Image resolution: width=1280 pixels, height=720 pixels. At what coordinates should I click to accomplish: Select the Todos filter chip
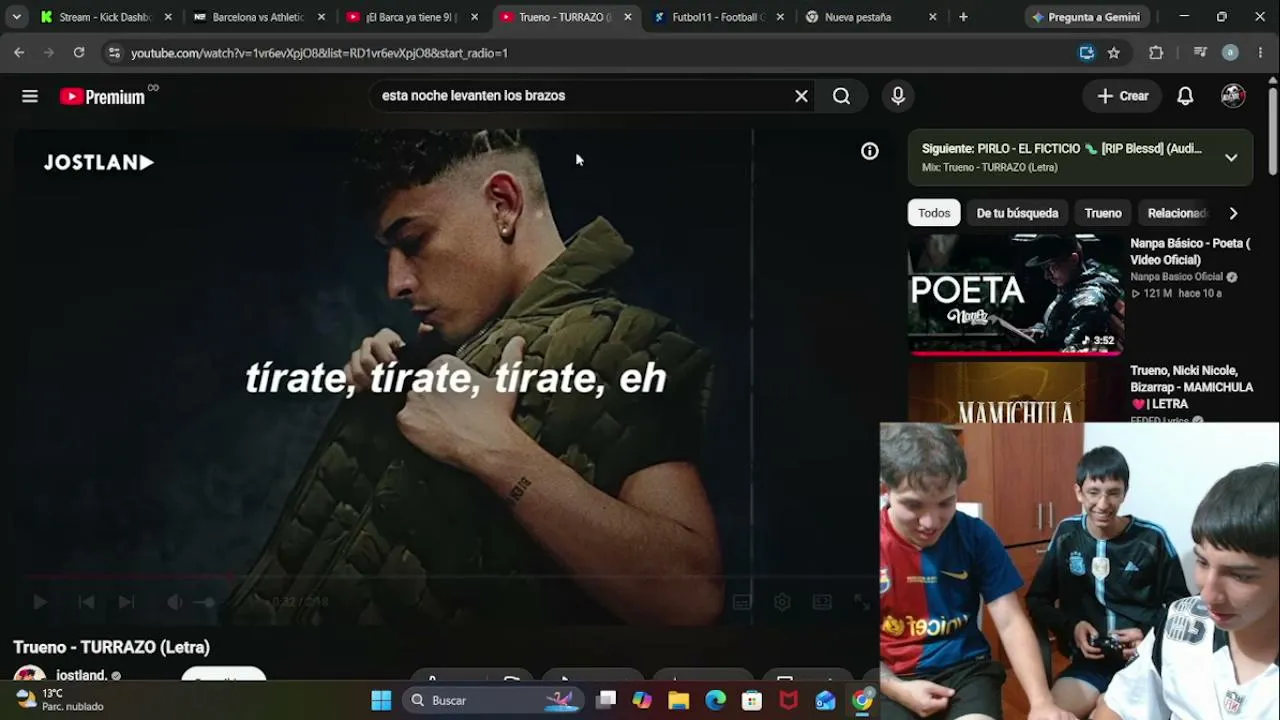934,213
